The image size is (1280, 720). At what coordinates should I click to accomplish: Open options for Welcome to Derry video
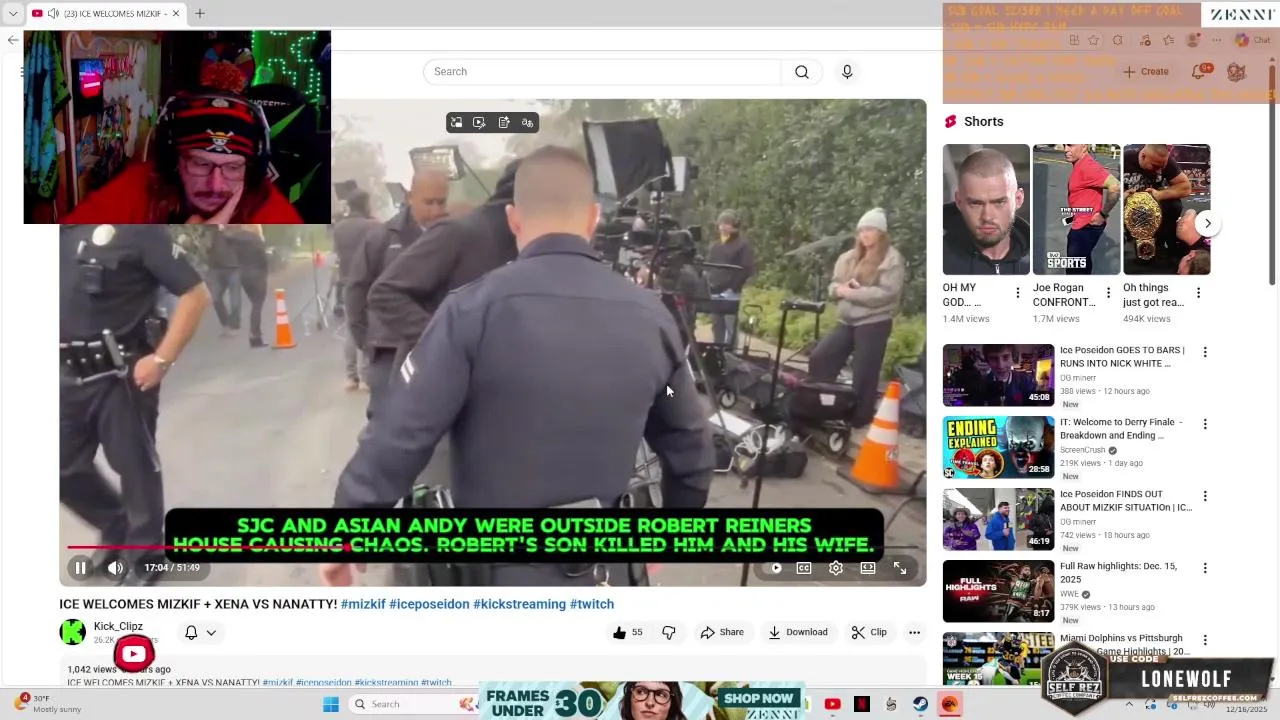pos(1205,424)
